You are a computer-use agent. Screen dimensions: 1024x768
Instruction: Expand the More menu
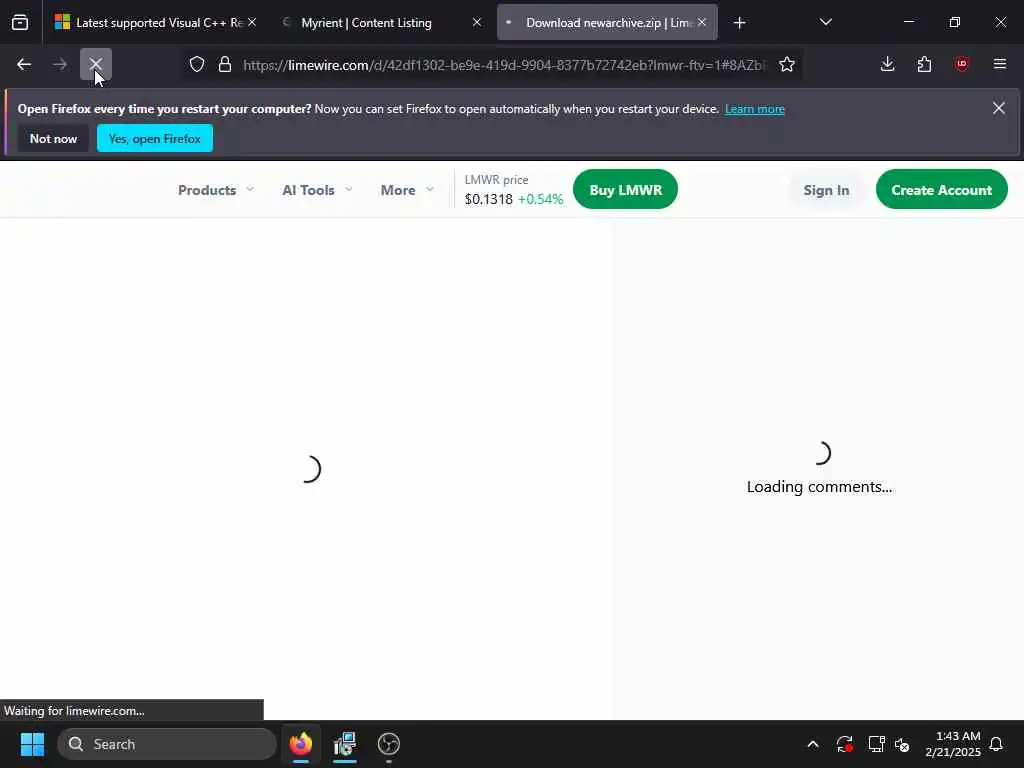pyautogui.click(x=407, y=190)
